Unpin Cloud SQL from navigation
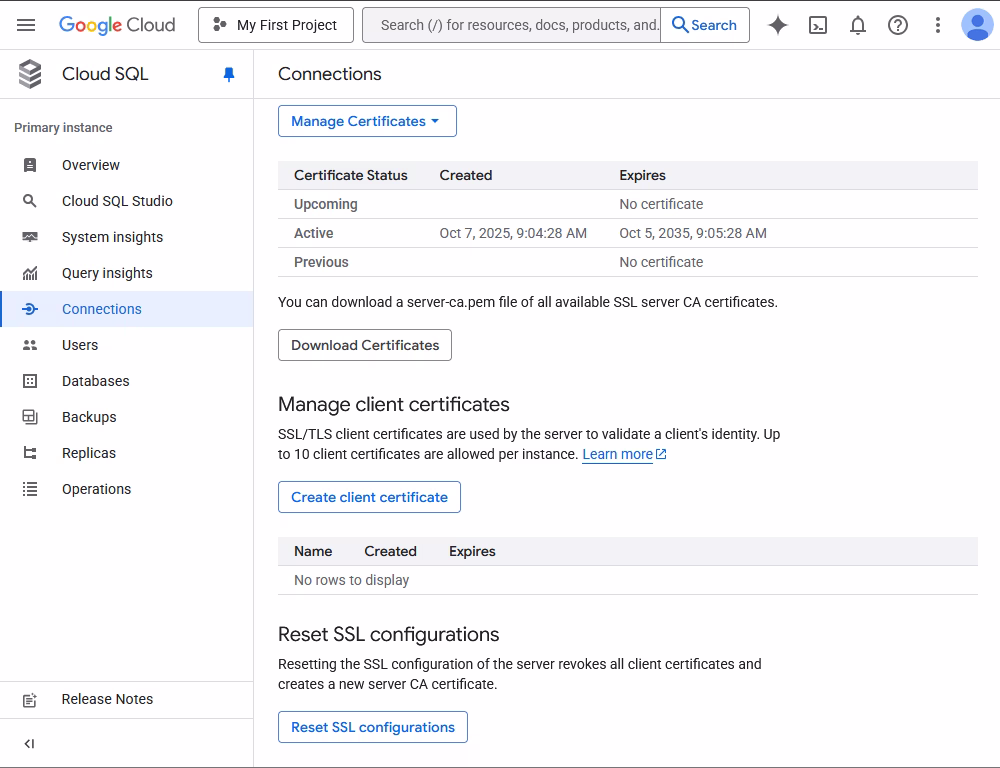Image resolution: width=1000 pixels, height=768 pixels. pyautogui.click(x=228, y=74)
